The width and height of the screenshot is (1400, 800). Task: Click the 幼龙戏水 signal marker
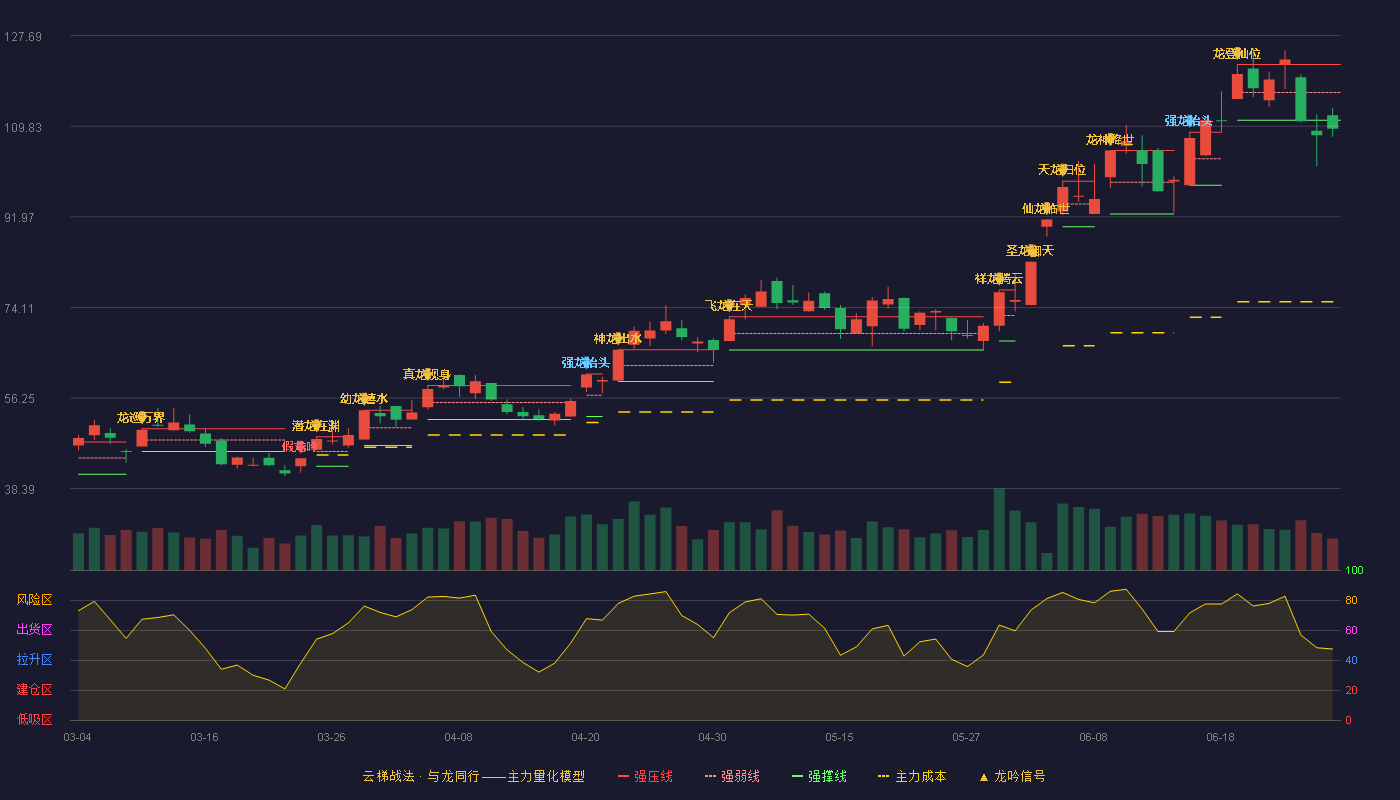click(364, 398)
